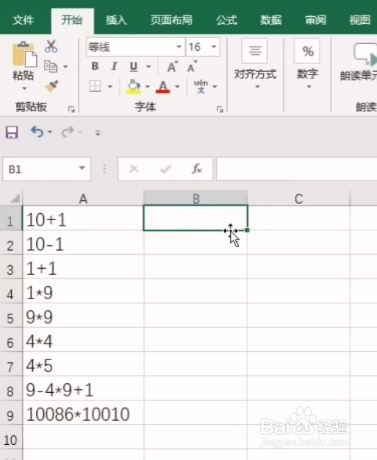The width and height of the screenshot is (377, 460).
Task: Open the Name Box dropdown arrow
Action: click(82, 168)
